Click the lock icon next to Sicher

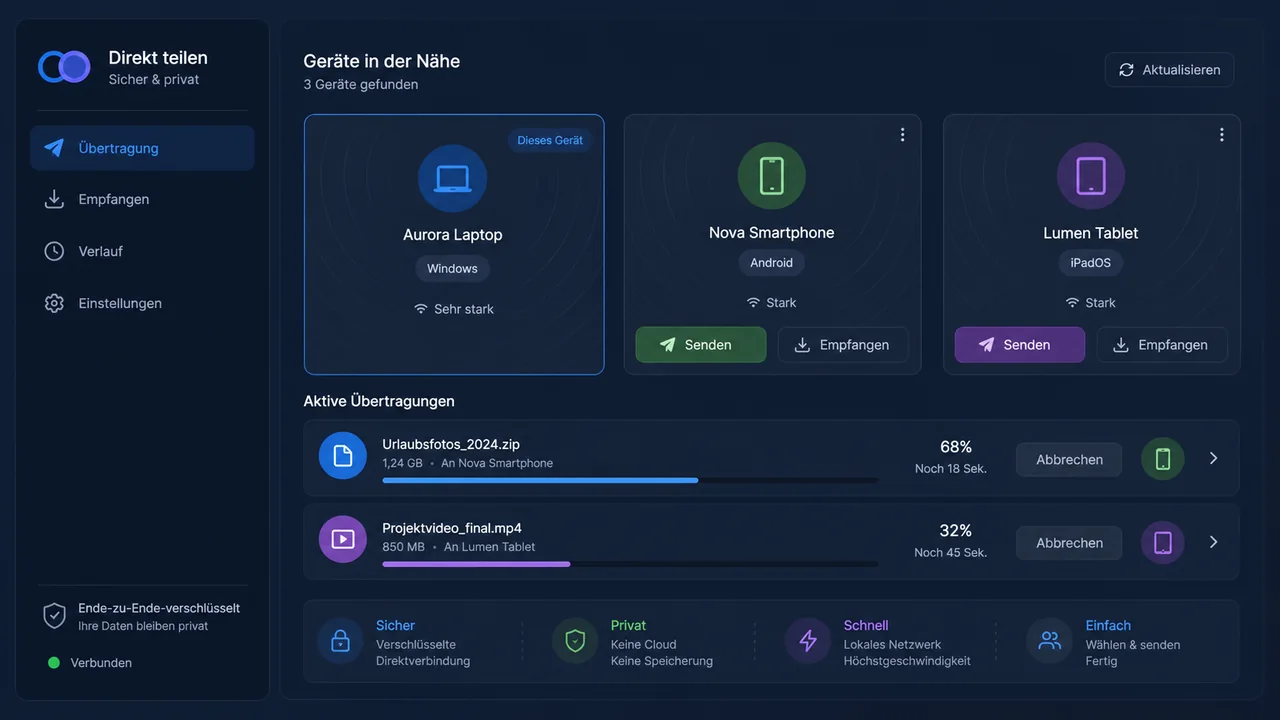click(341, 641)
